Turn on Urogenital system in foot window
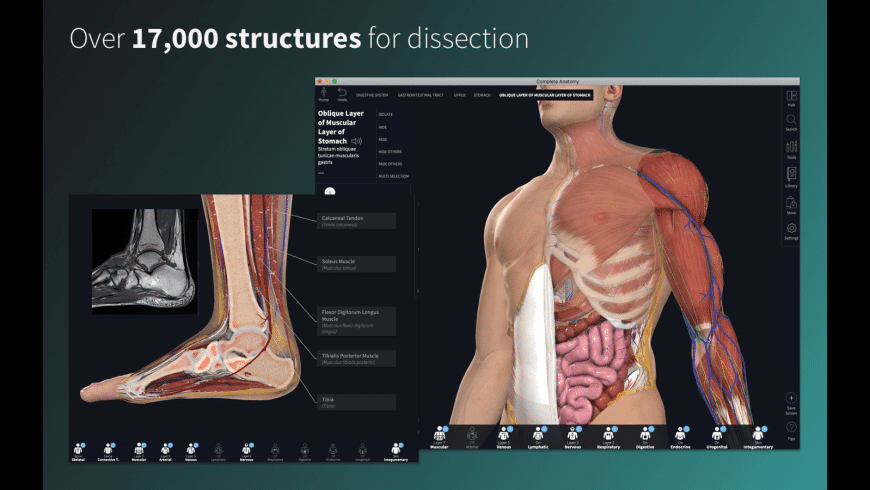The image size is (870, 490). tap(362, 451)
